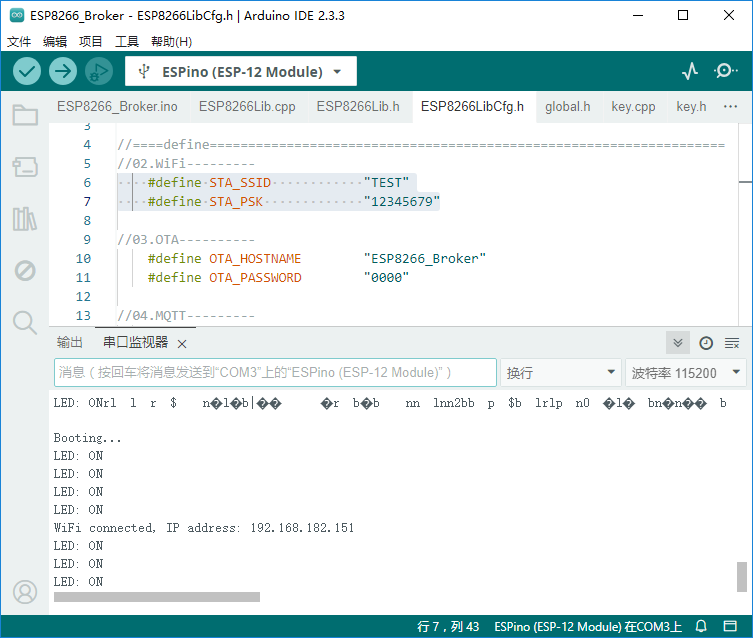Close the 串口监视器 tab
The height and width of the screenshot is (638, 753).
pyautogui.click(x=182, y=344)
